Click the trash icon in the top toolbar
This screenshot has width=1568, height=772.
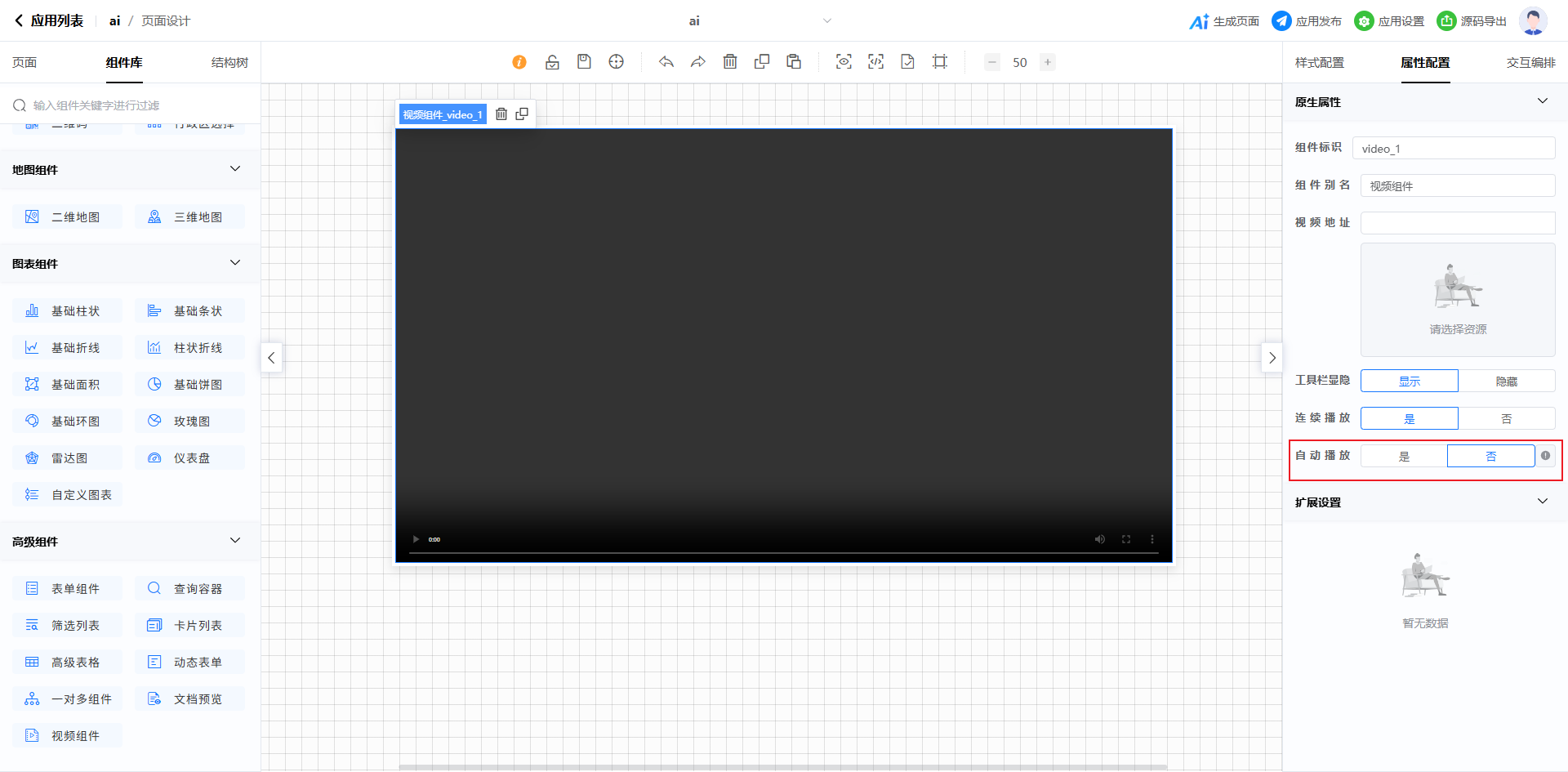(x=730, y=62)
